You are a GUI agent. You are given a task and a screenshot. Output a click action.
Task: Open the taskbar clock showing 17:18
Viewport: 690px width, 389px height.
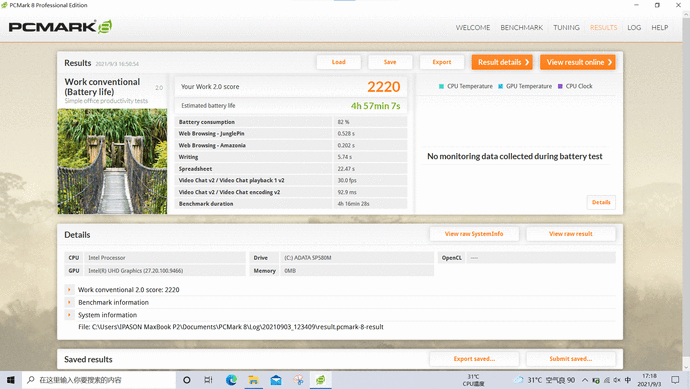point(650,380)
